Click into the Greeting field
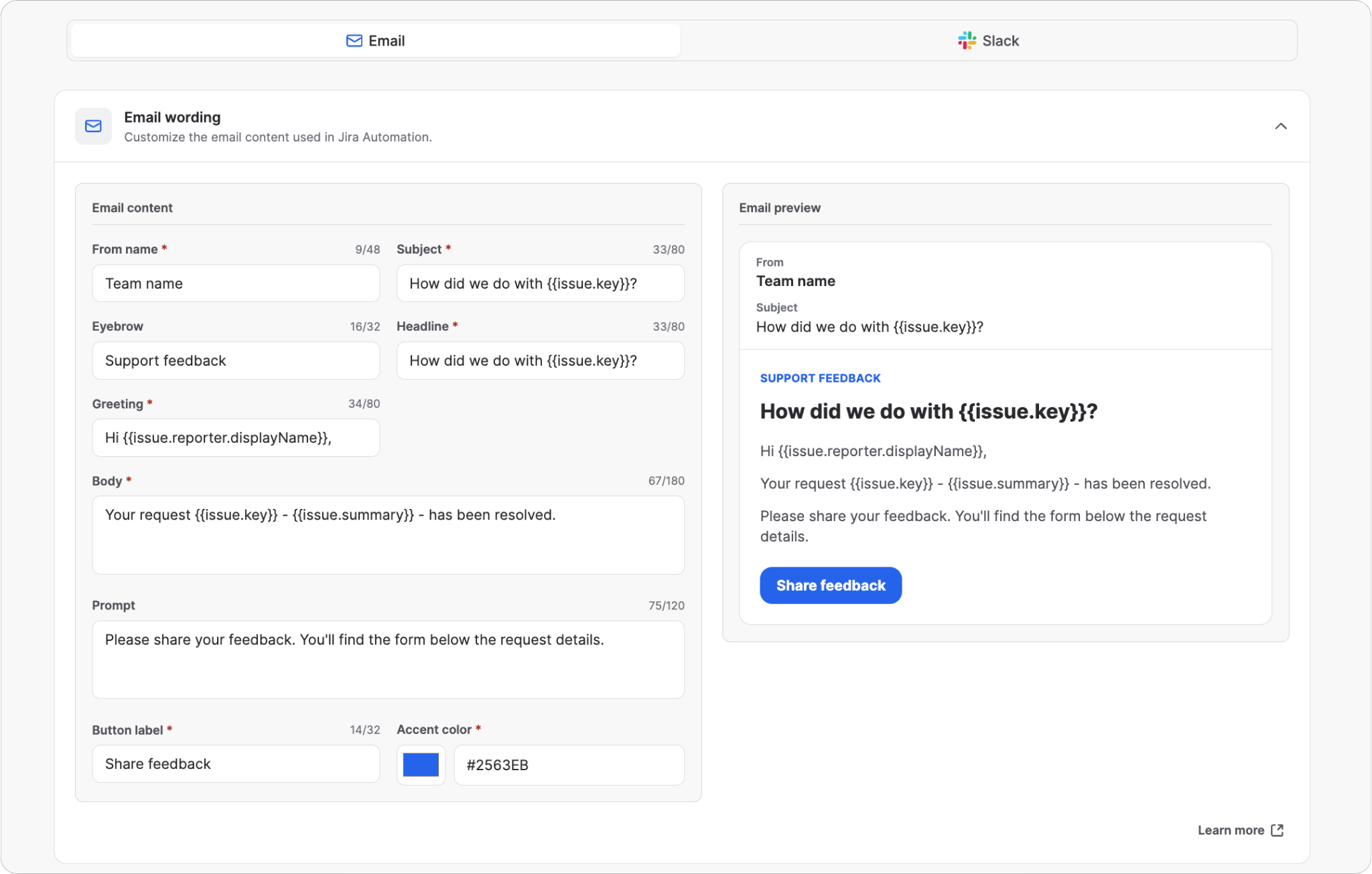 click(236, 437)
